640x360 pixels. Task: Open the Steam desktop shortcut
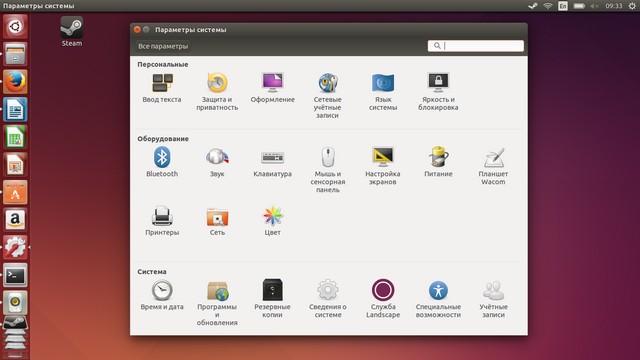72,31
